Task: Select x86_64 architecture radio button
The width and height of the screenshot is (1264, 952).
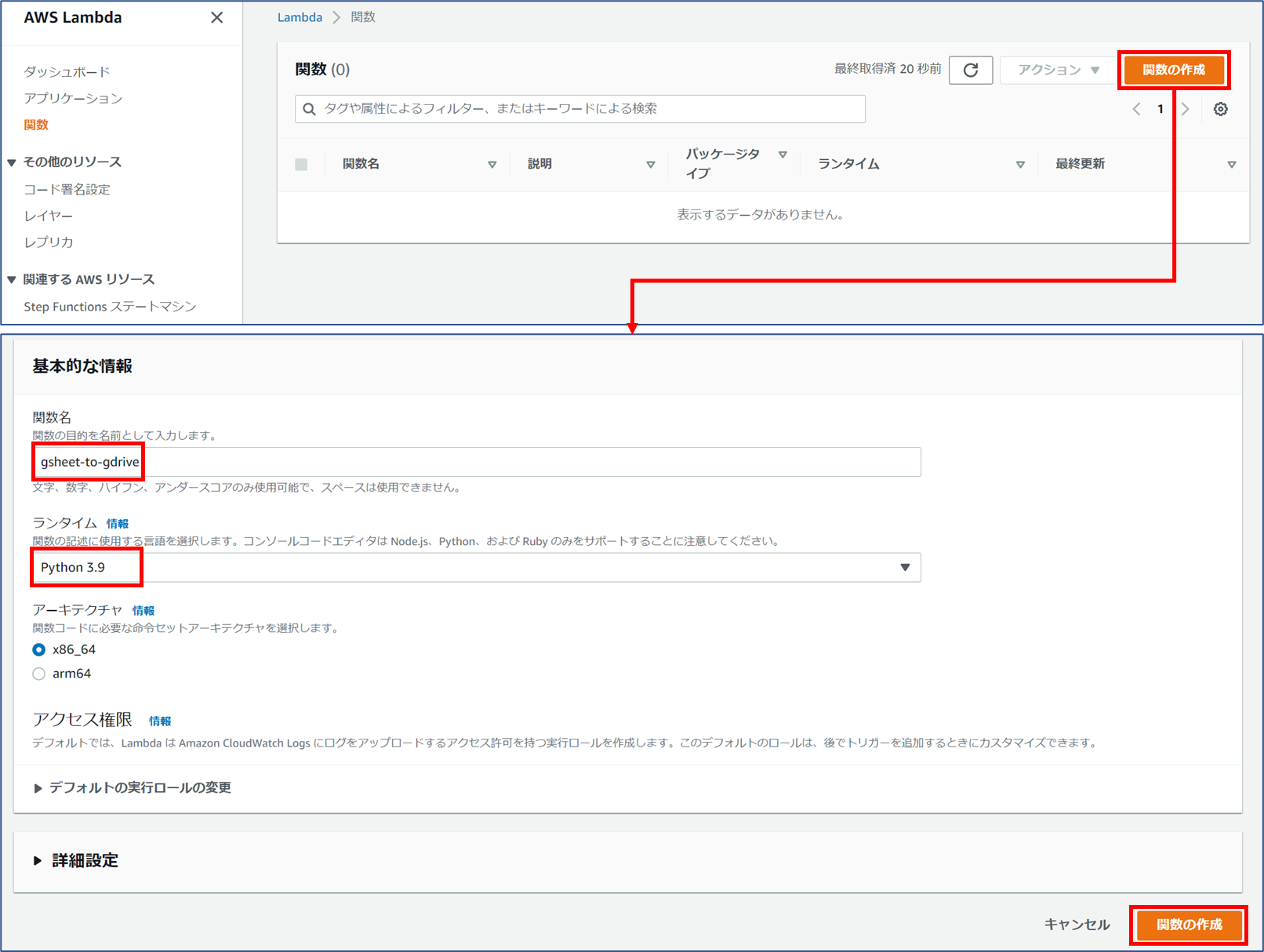Action: 38,649
